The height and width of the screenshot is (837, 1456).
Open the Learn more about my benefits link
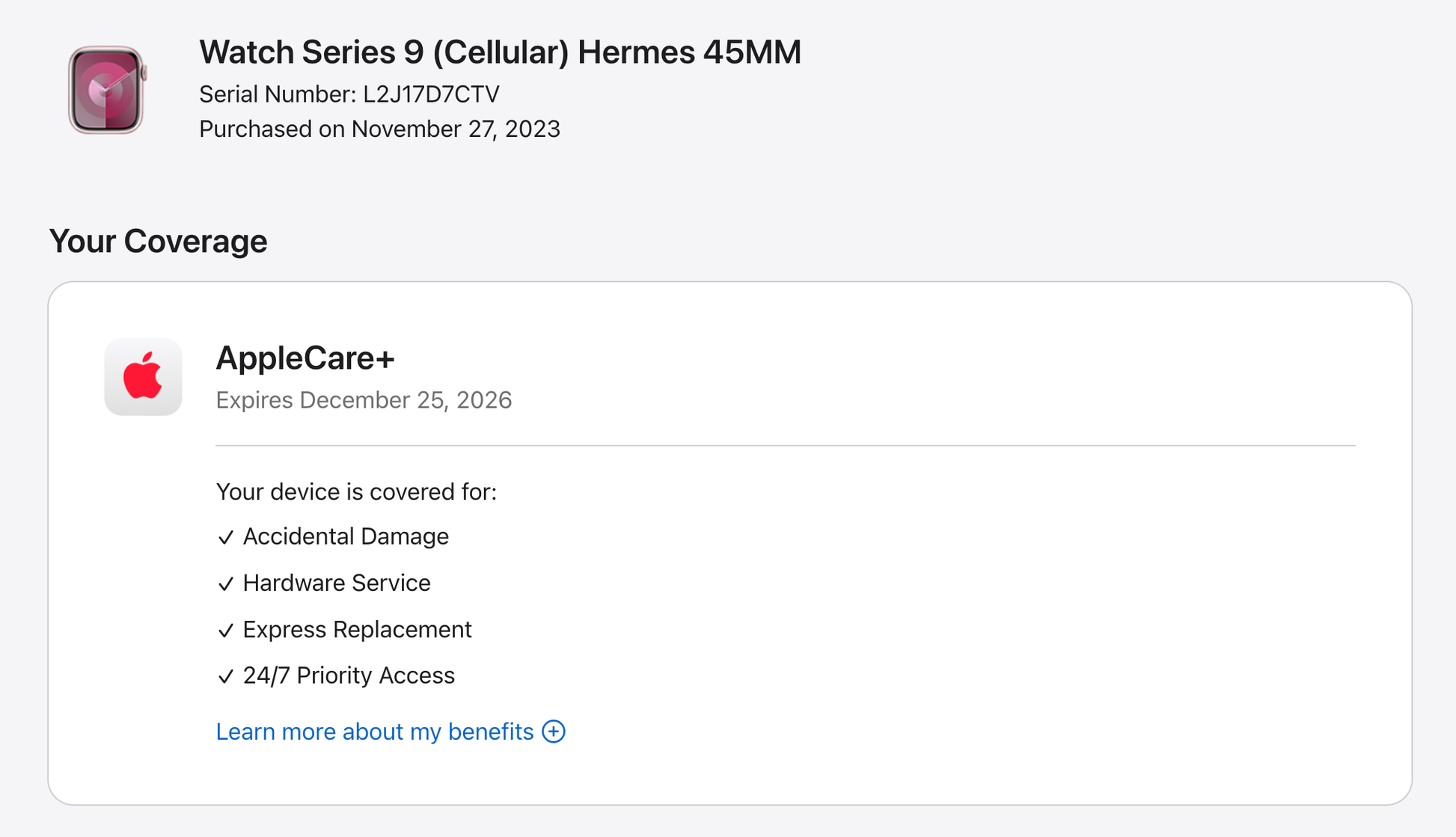(374, 732)
